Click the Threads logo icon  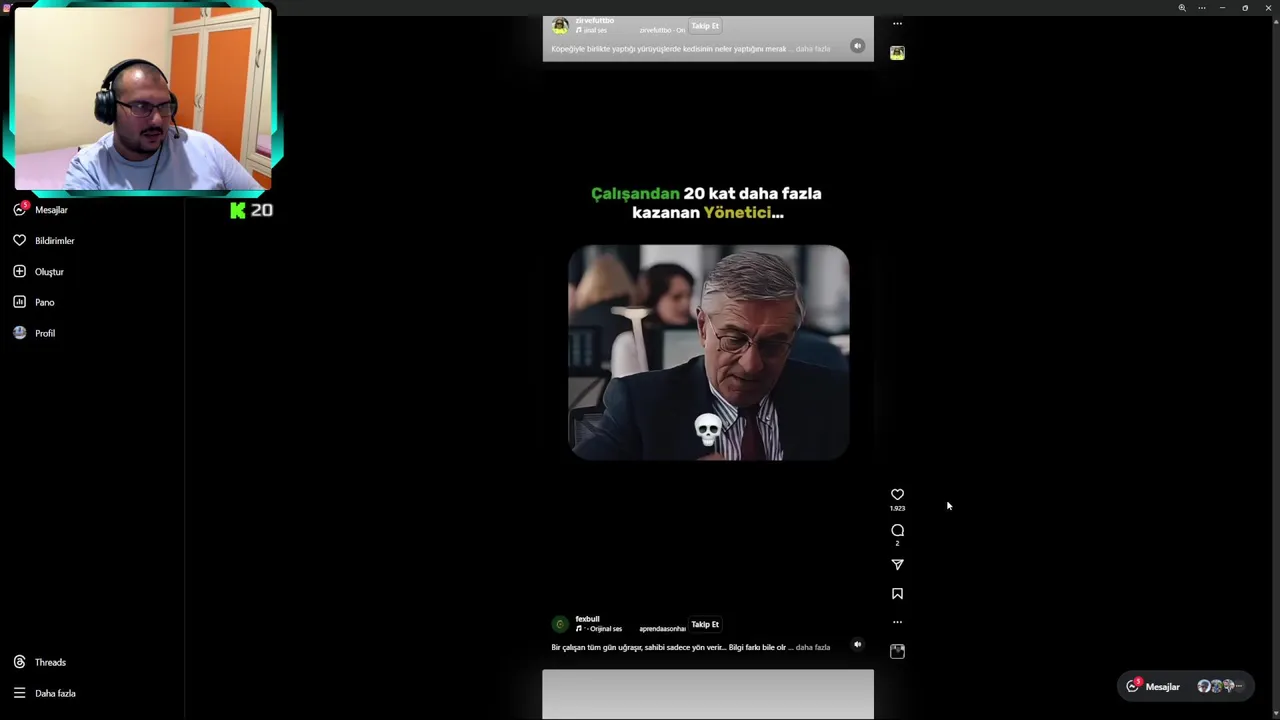tap(19, 662)
